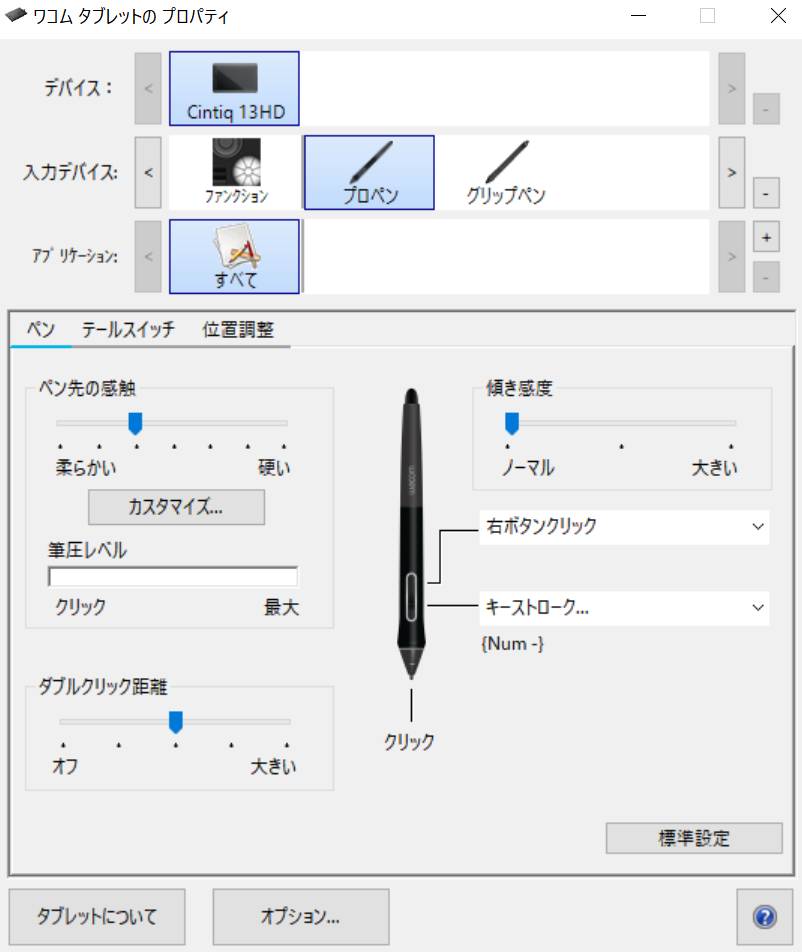
Task: Click the 硬い label of tip feel
Action: pyautogui.click(x=274, y=468)
